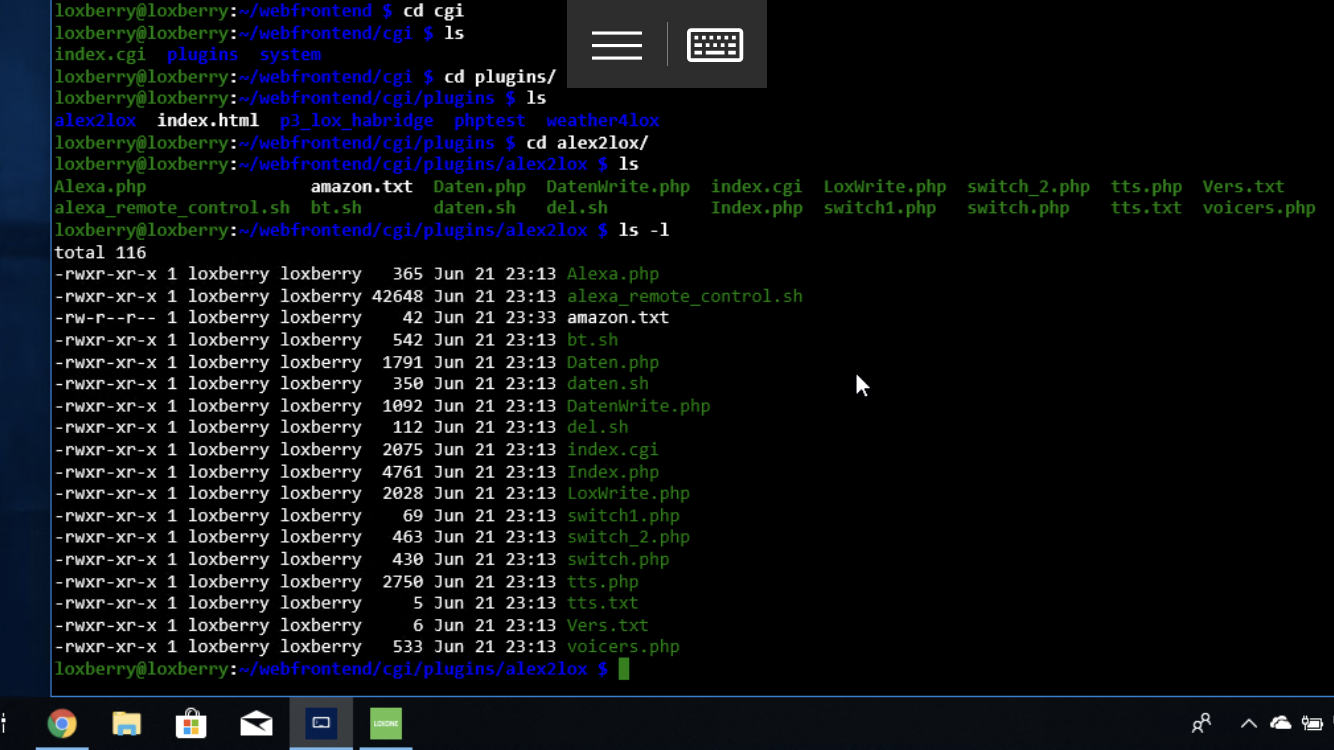Open the Mail app on the taskbar
The image size is (1334, 750).
256,723
